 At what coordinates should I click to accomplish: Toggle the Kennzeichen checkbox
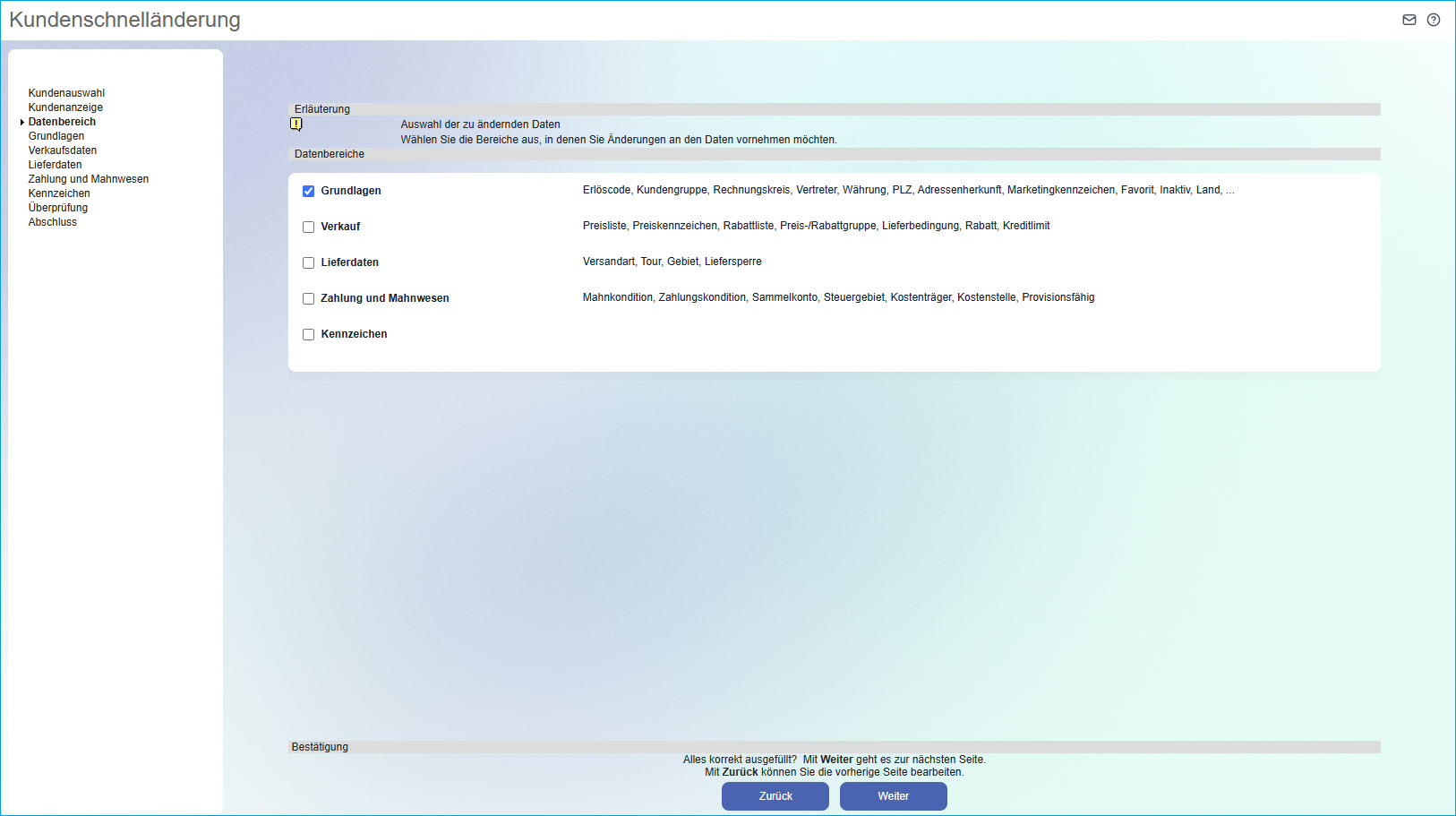(x=309, y=334)
